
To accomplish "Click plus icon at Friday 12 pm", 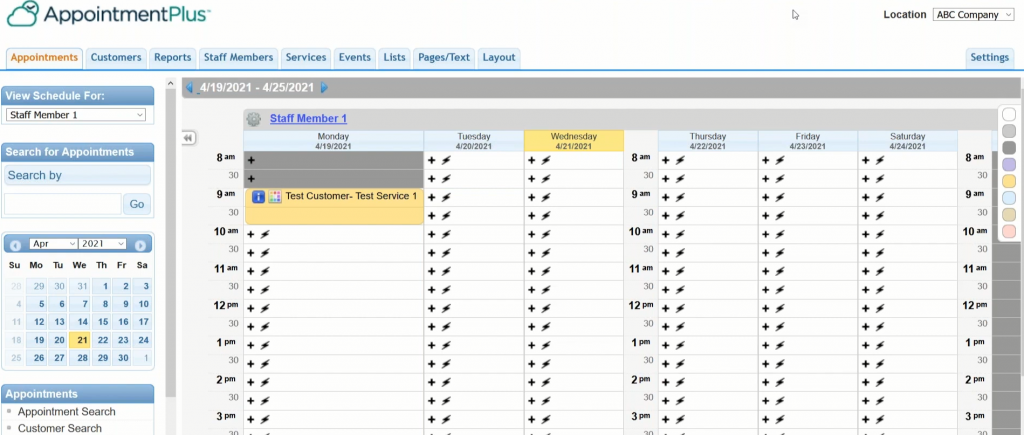I will pos(765,308).
